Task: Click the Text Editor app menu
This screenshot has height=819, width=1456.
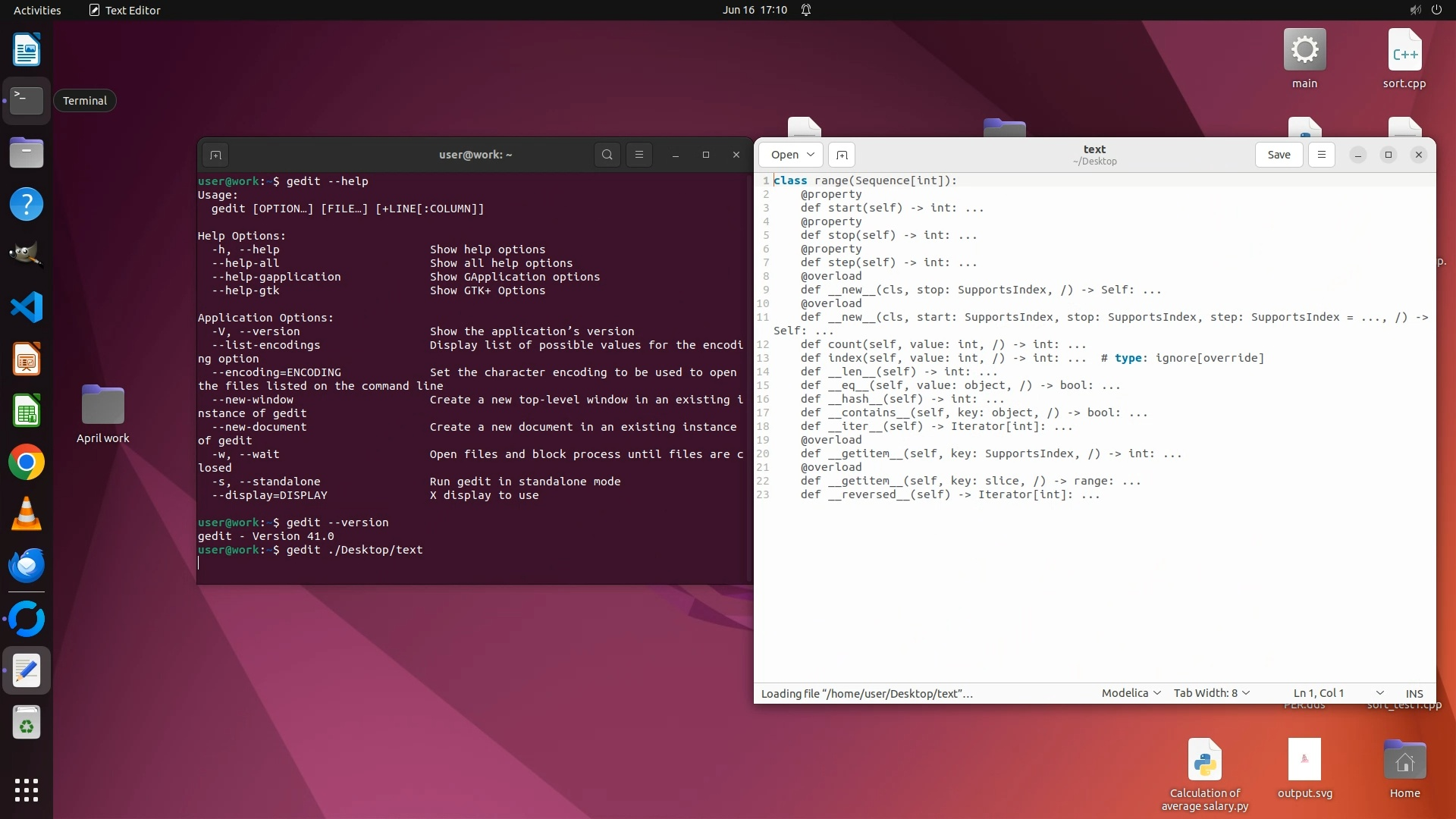Action: click(x=125, y=10)
